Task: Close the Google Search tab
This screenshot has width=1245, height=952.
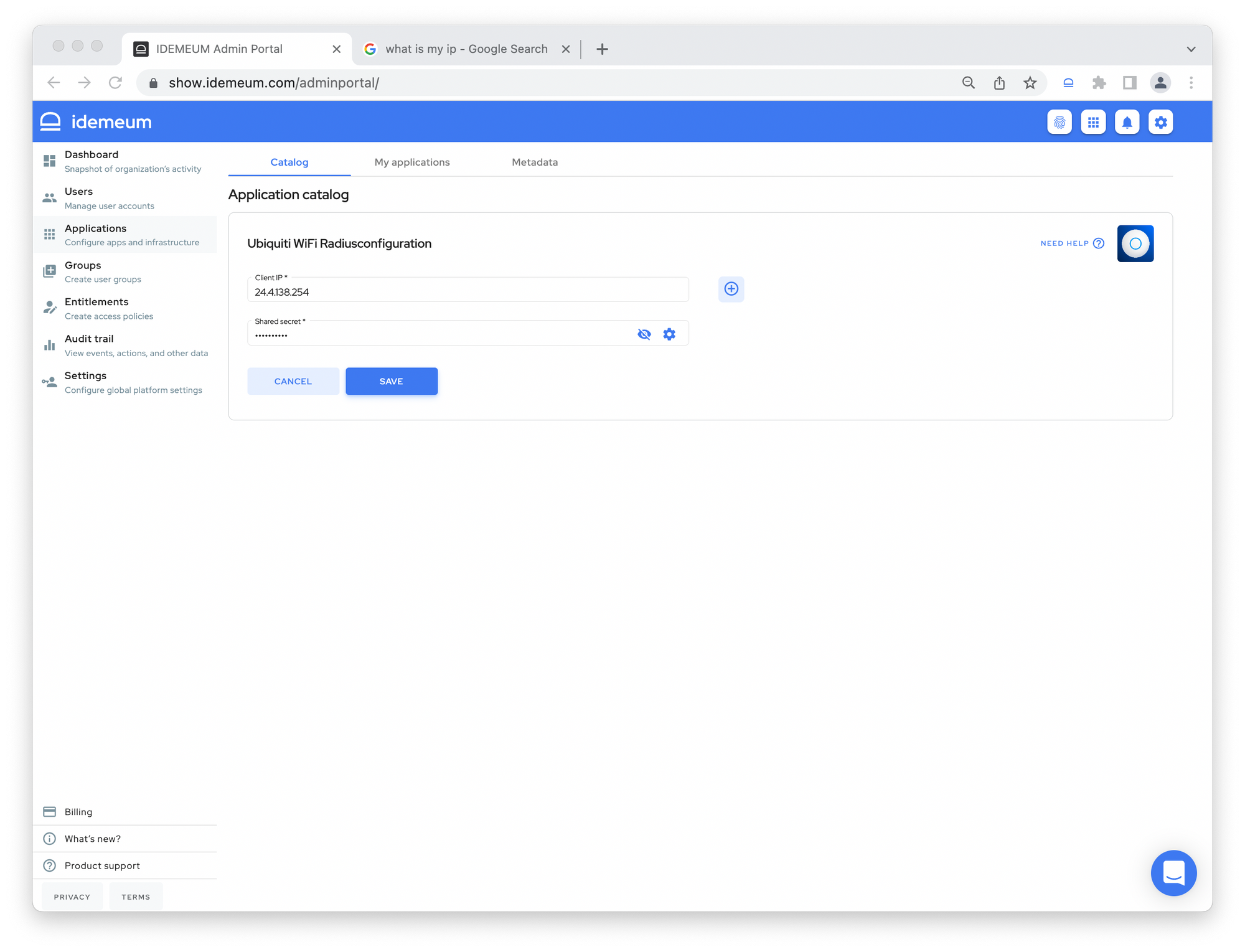Action: (566, 49)
